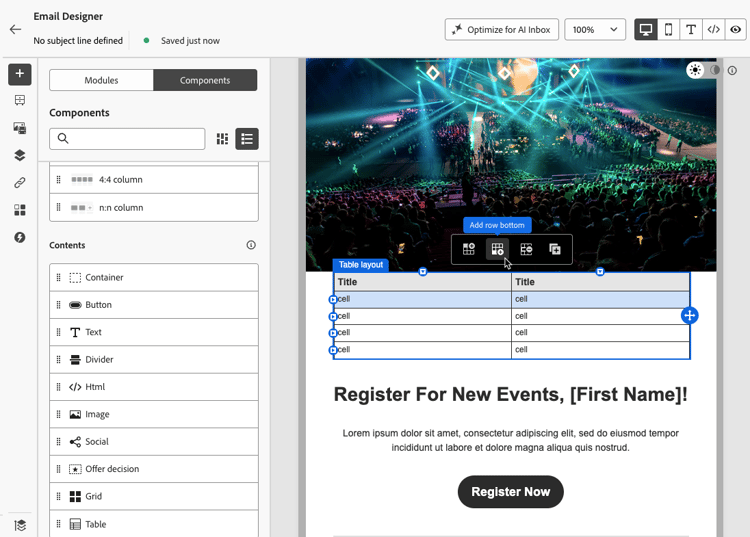Select the Html component
The image size is (750, 537).
[x=154, y=386]
